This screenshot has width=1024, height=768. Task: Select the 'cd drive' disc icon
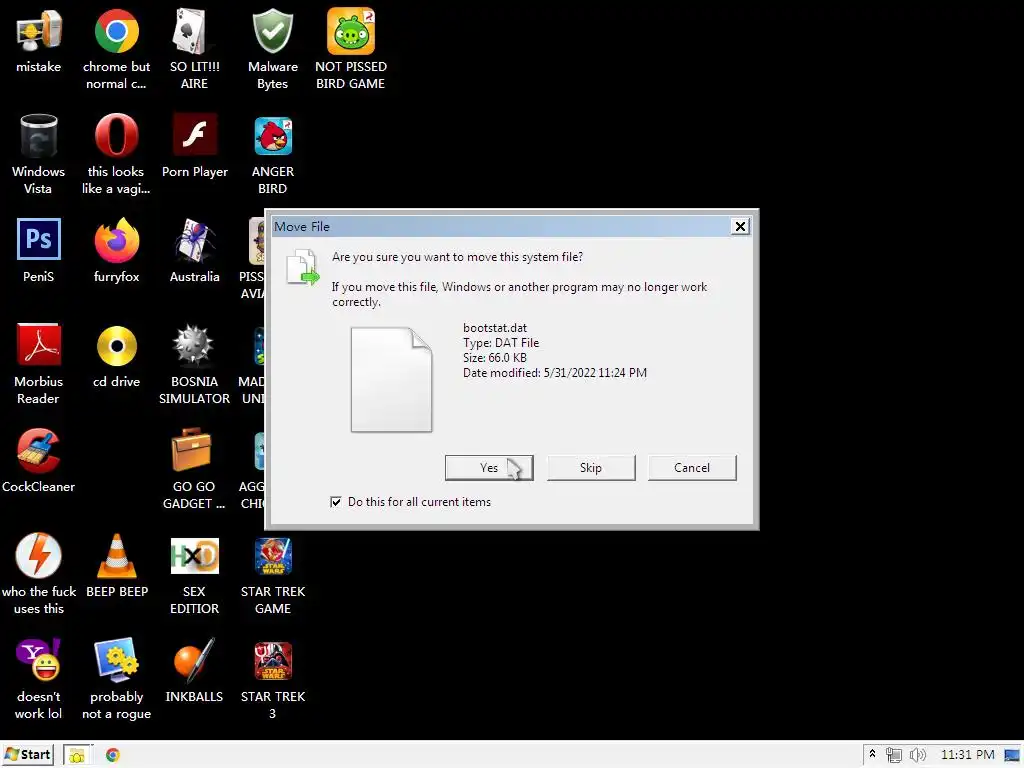click(x=116, y=345)
